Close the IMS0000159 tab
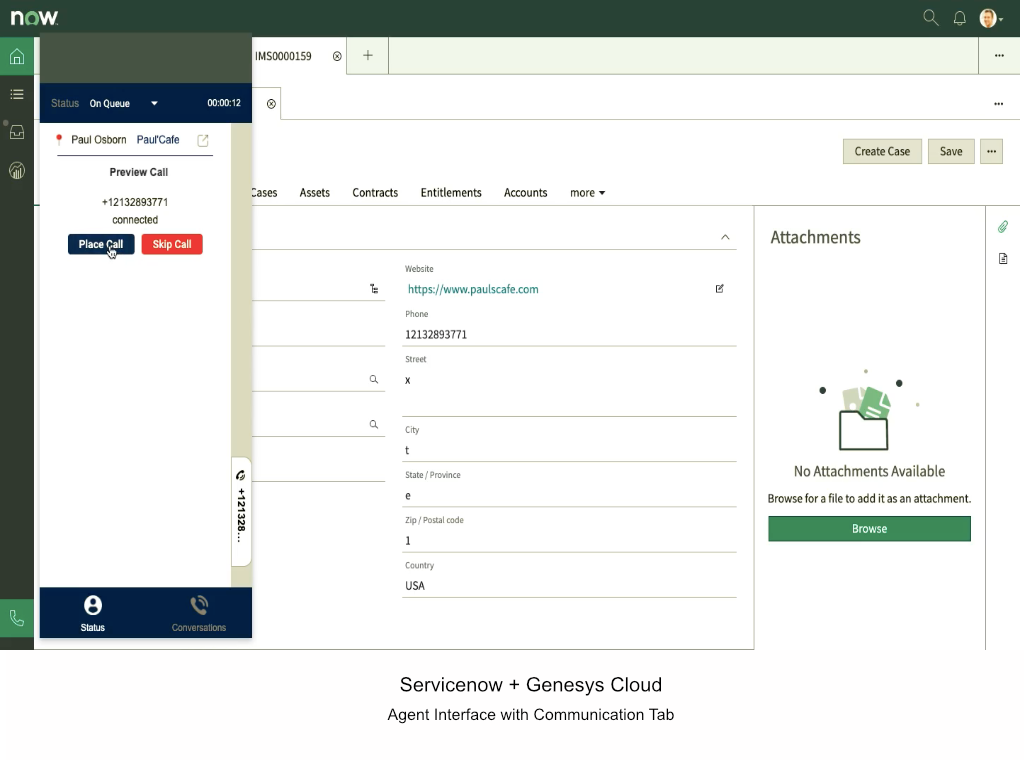Screen dimensions: 1024x768 click(337, 56)
